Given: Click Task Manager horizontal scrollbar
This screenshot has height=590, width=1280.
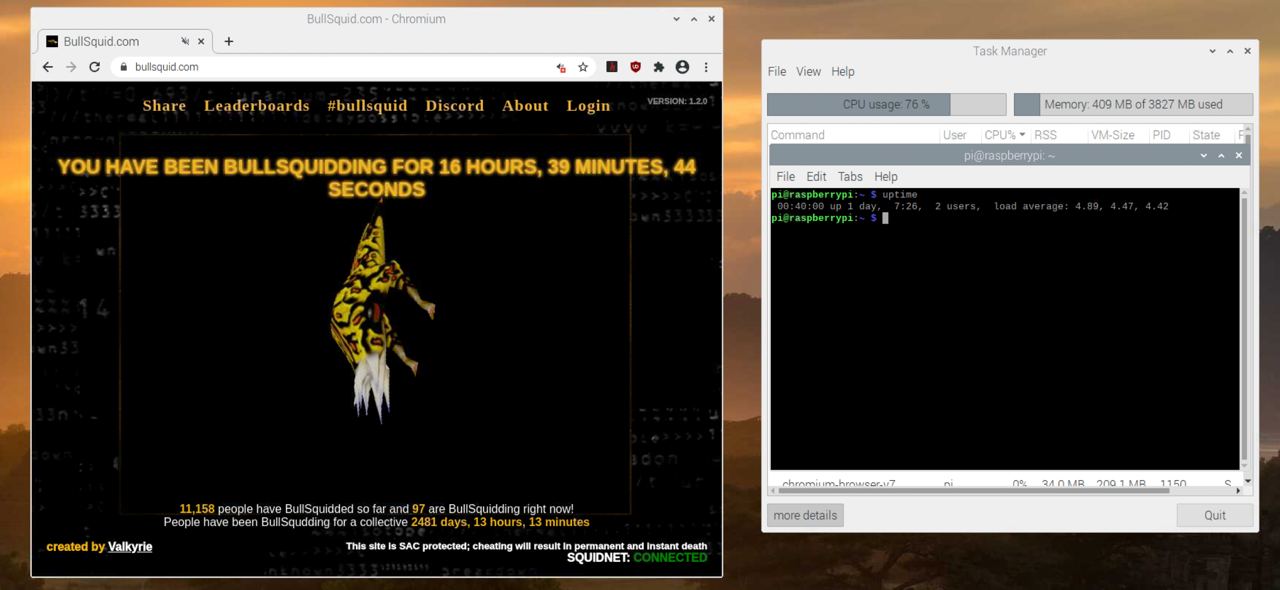Looking at the screenshot, I should pyautogui.click(x=974, y=491).
